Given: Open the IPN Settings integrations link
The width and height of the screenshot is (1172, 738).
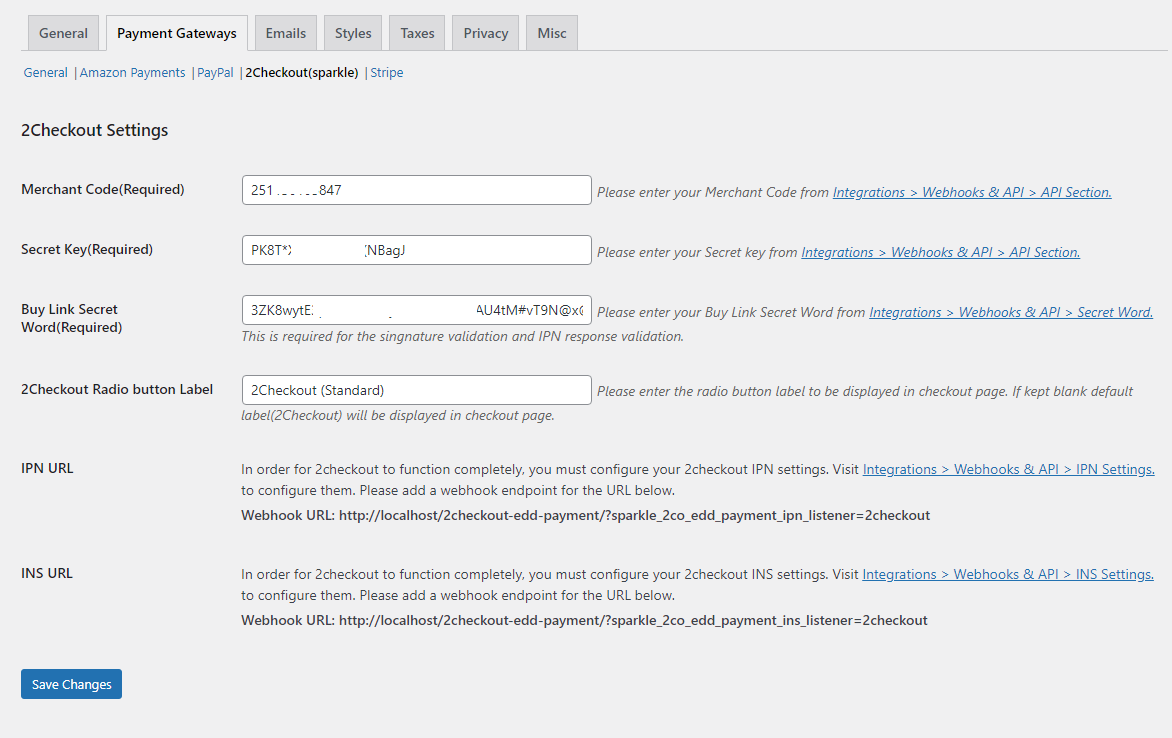Looking at the screenshot, I should [1008, 469].
